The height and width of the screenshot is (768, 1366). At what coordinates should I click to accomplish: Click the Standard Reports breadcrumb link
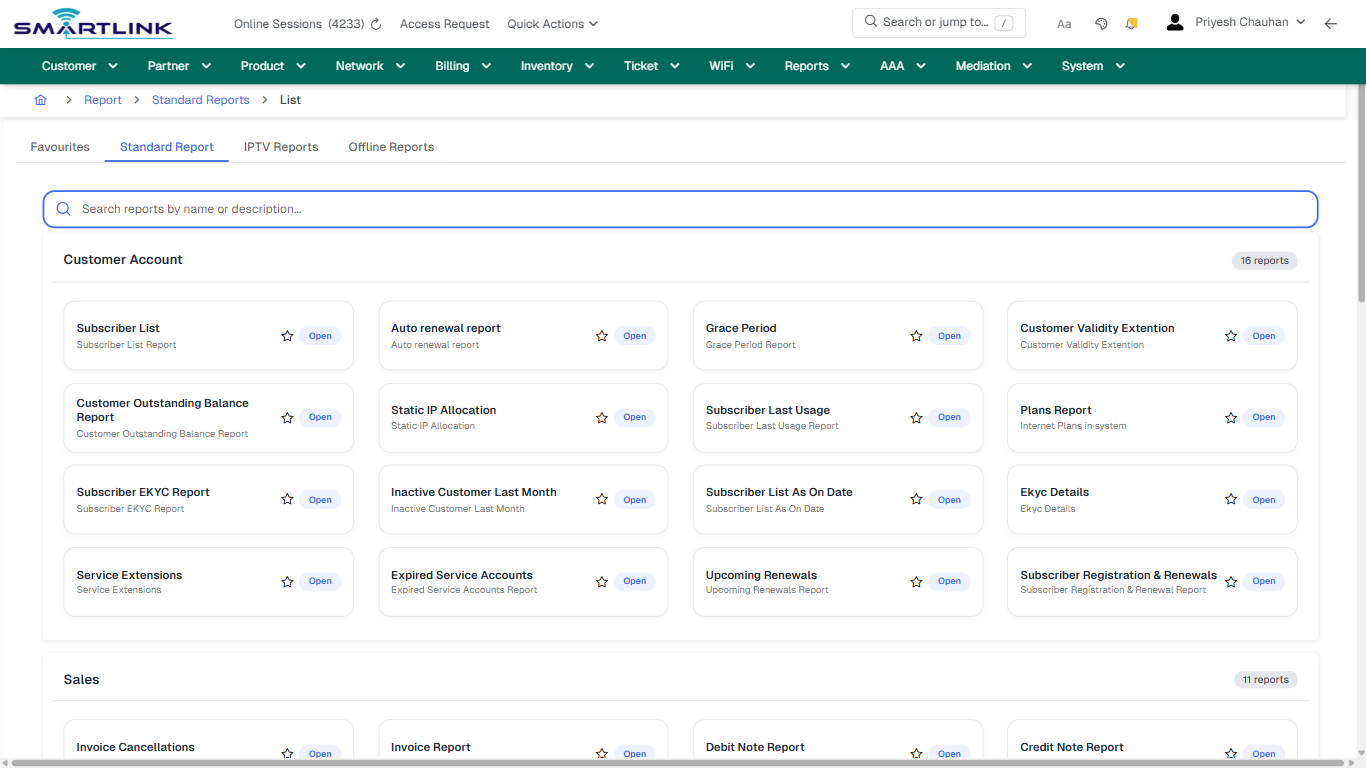pos(200,99)
